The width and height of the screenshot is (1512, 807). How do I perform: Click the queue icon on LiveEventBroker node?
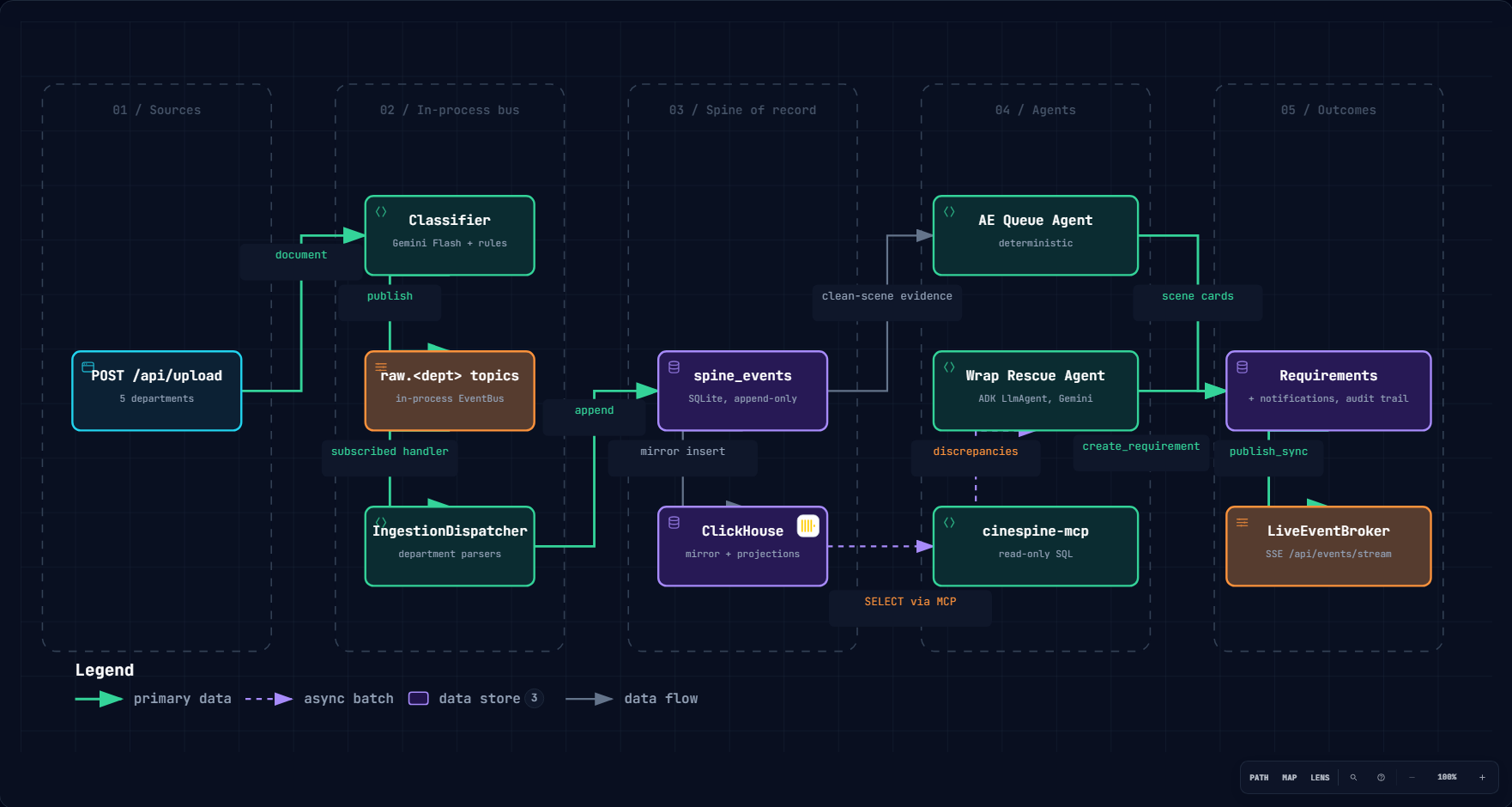point(1242,522)
